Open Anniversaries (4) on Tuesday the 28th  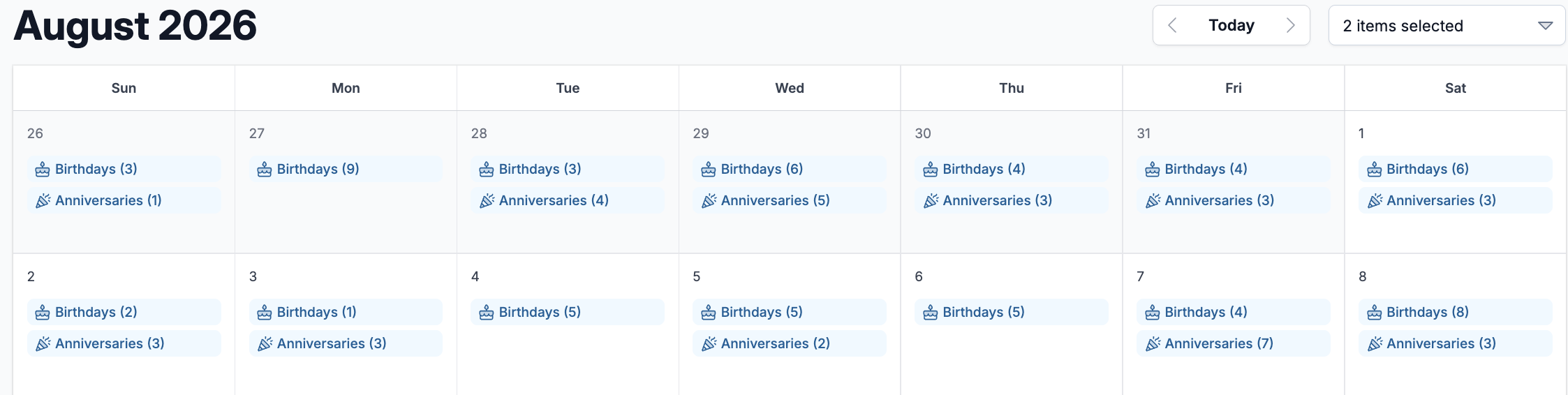[x=568, y=200]
